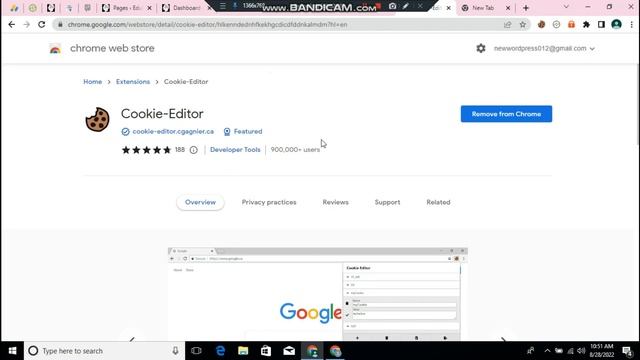Screen dimensions: 640x360
Task: Open the Windows notification center
Action: point(627,351)
